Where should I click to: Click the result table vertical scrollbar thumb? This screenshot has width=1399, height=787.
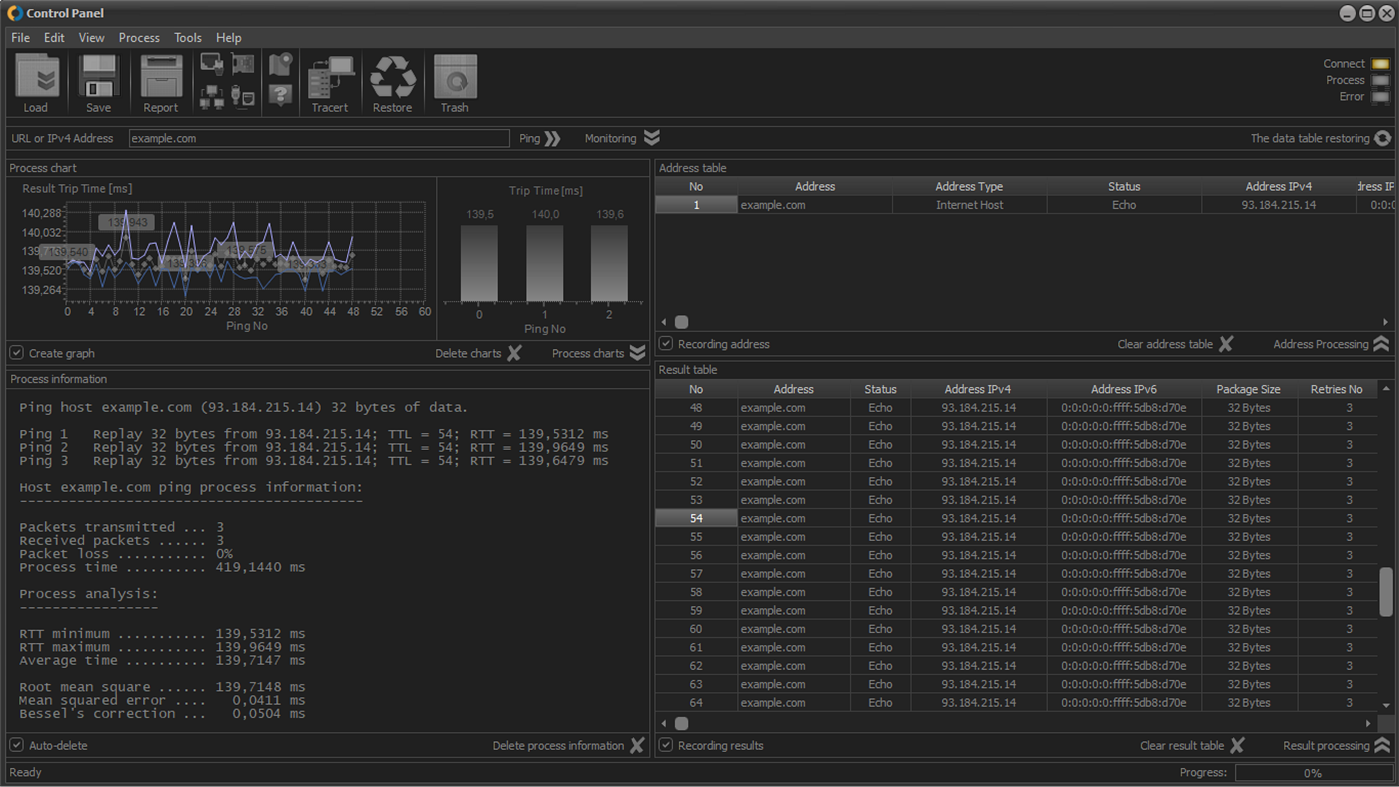(1386, 592)
